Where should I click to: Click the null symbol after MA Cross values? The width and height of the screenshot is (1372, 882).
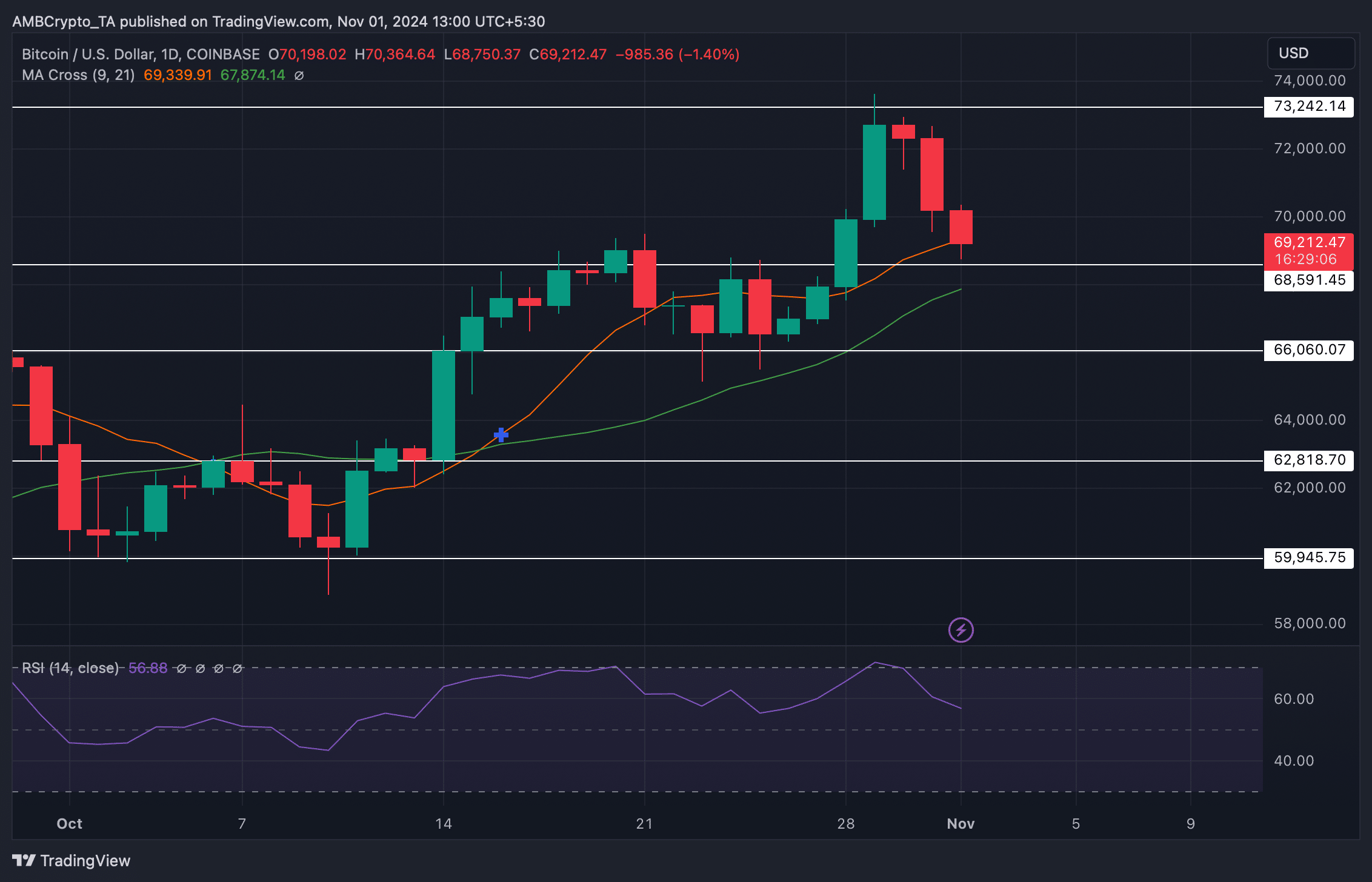pyautogui.click(x=299, y=76)
